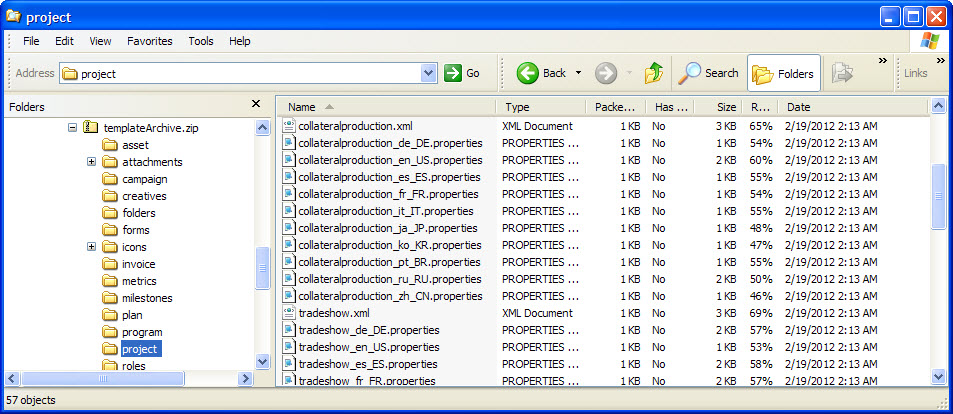The image size is (953, 414).
Task: Click the Forward arrow icon
Action: tap(605, 74)
